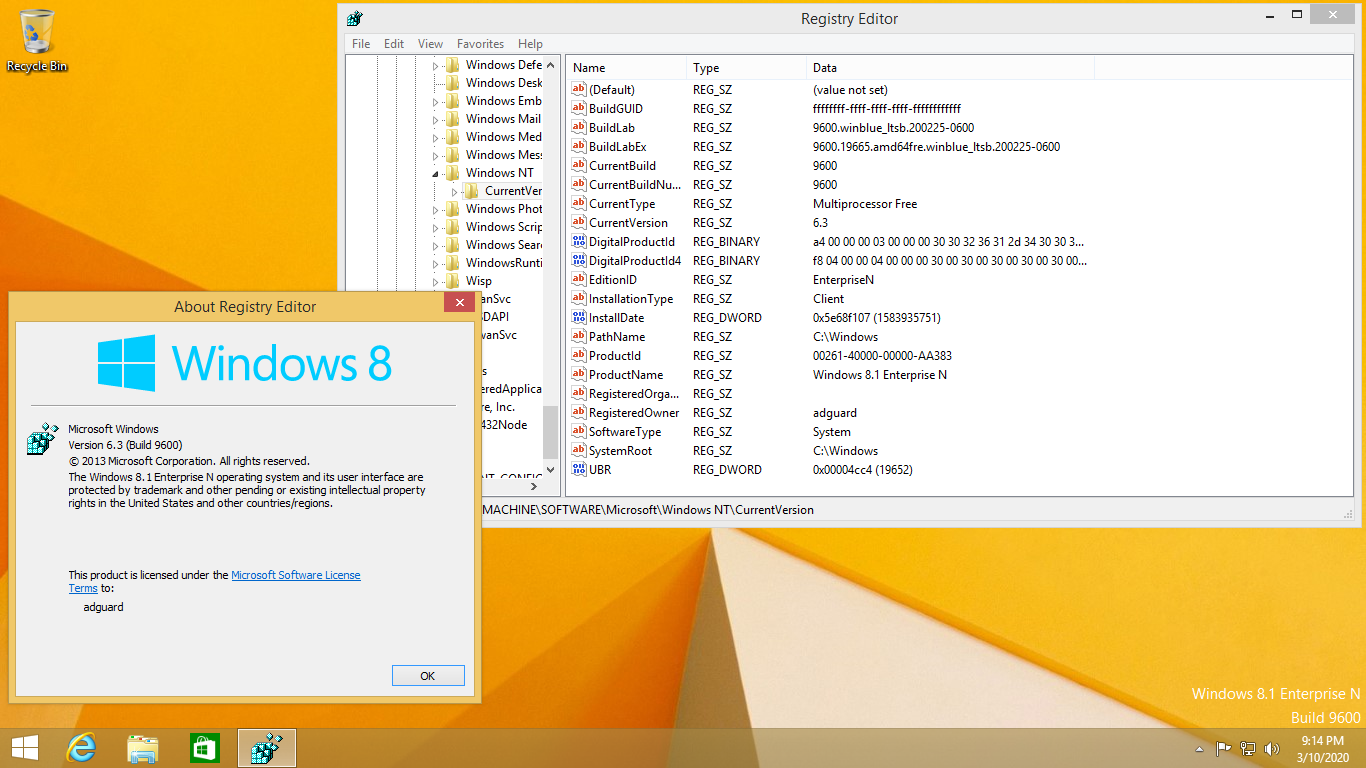Expand the WindowsRuntime tree node

tap(435, 263)
